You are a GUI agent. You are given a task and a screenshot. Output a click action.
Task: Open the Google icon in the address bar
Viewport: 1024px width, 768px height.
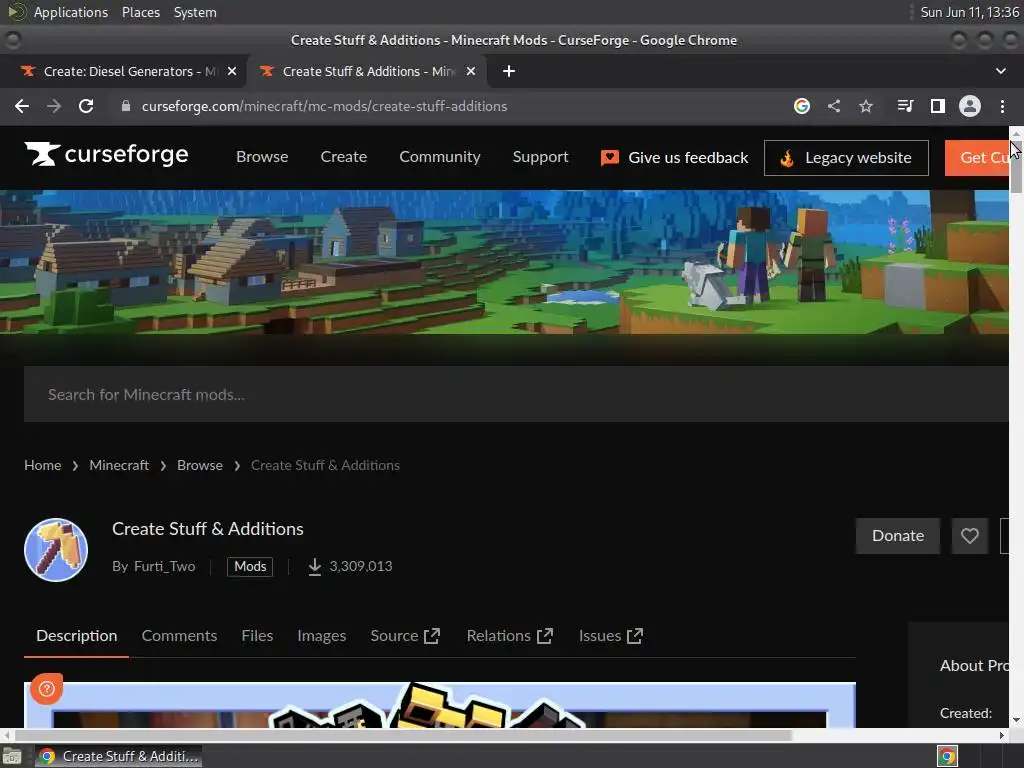[802, 106]
